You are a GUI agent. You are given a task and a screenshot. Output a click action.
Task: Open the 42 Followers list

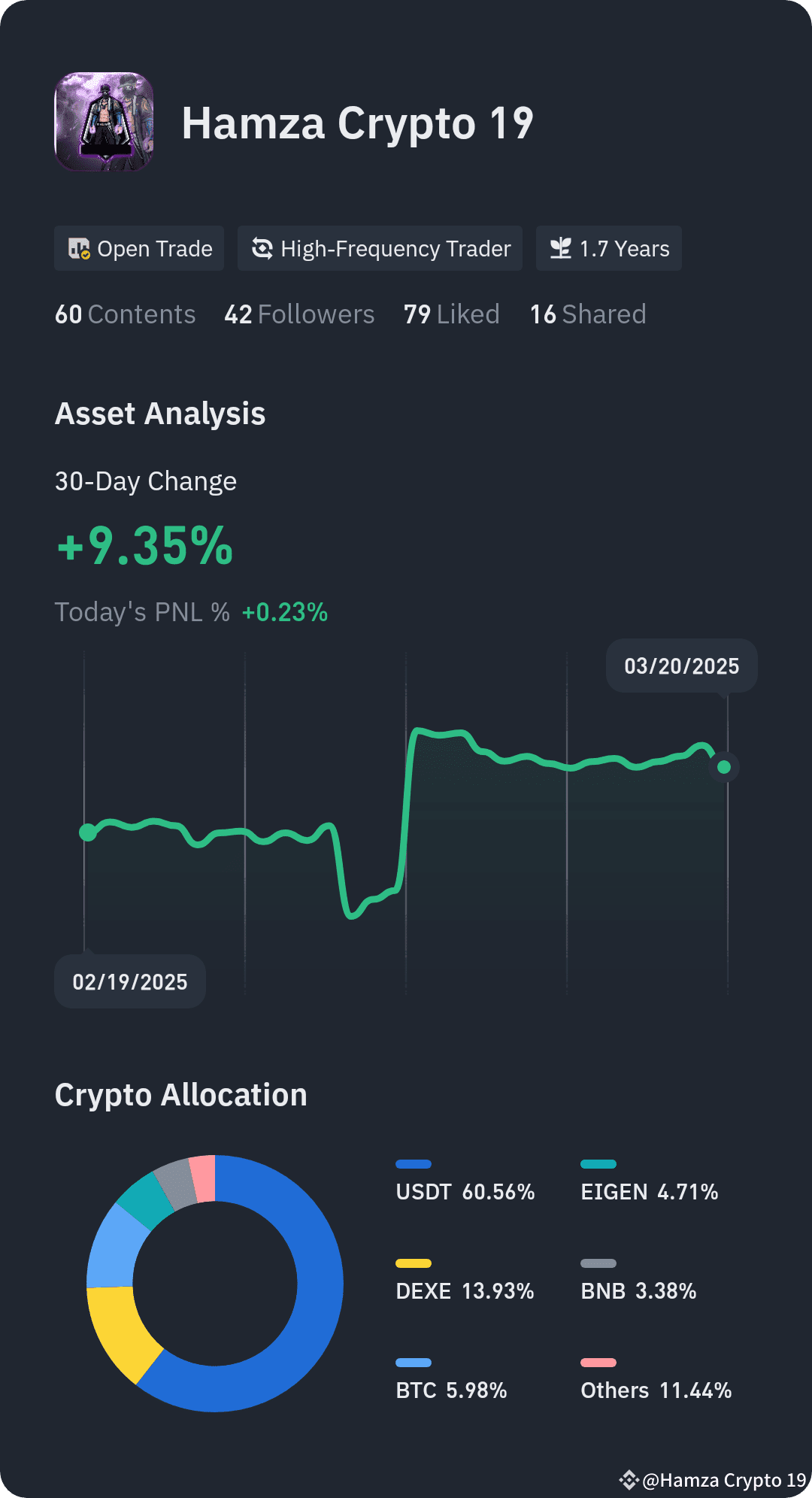pos(299,314)
